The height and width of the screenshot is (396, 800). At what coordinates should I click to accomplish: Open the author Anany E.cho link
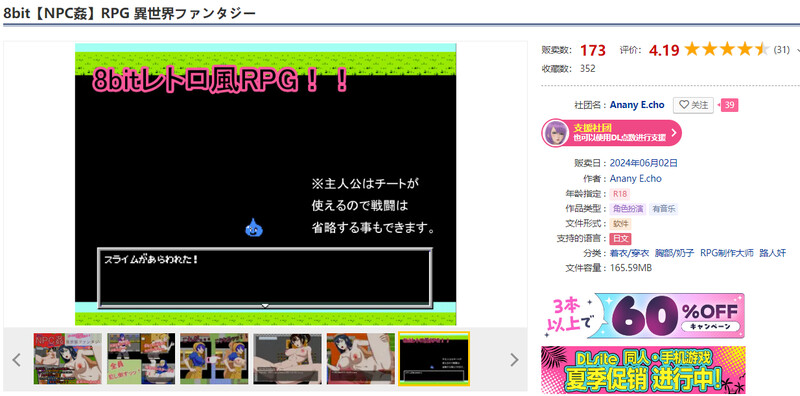point(636,179)
